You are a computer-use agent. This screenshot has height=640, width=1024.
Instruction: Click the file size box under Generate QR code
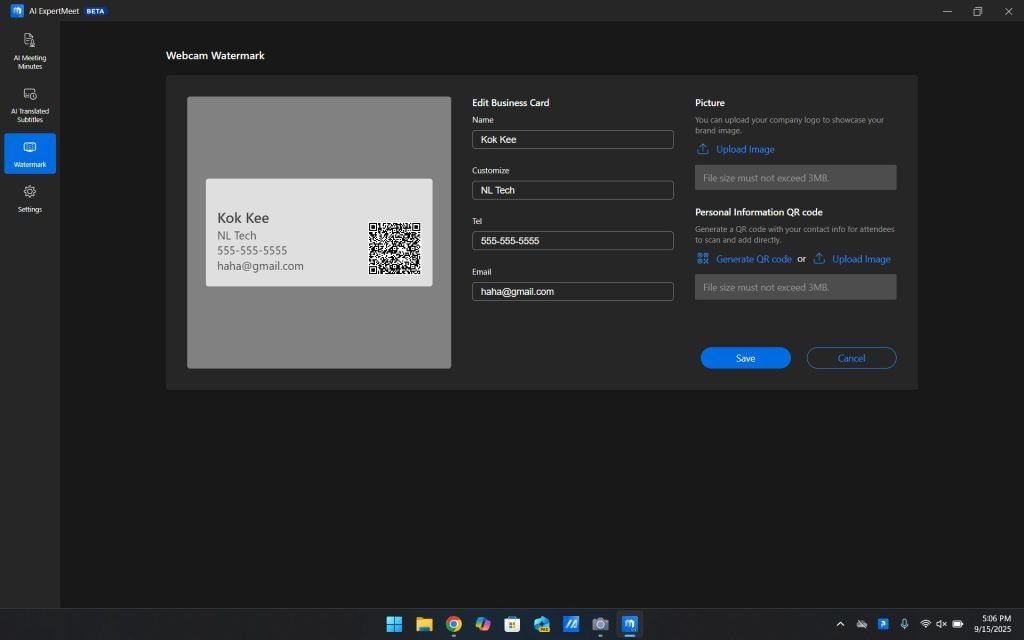click(795, 287)
